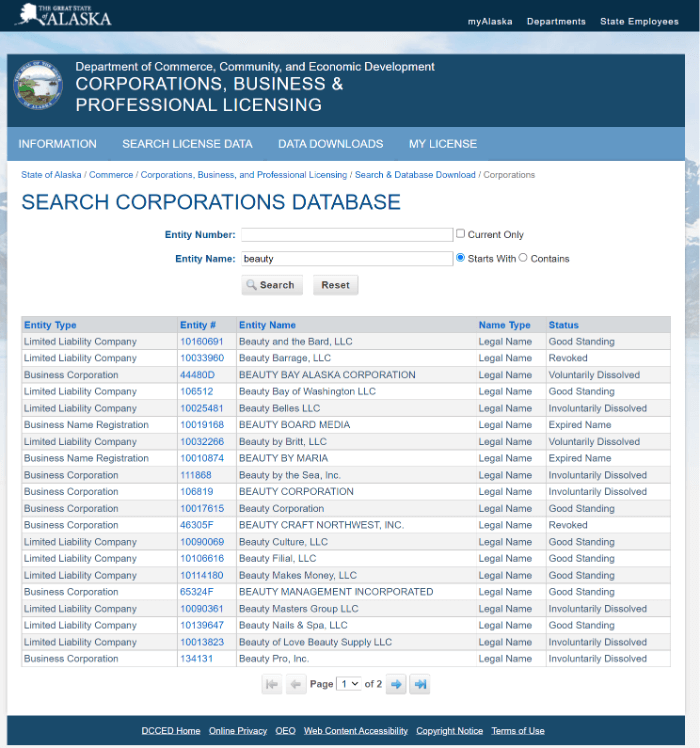Open entity number 10033960
The width and height of the screenshot is (700, 748).
(x=202, y=358)
